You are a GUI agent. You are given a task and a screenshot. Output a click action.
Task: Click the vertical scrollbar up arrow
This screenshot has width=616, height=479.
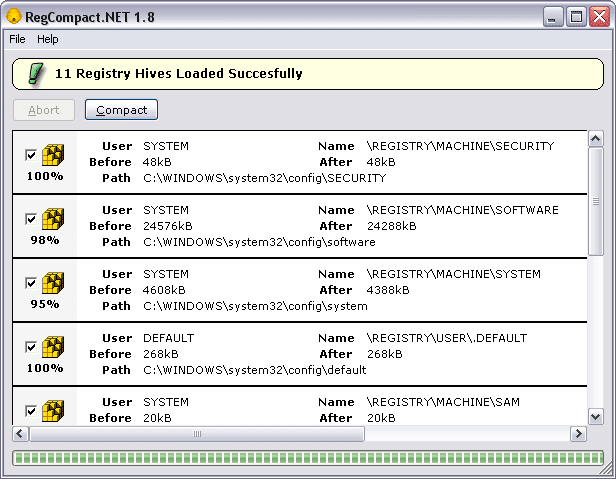click(596, 139)
